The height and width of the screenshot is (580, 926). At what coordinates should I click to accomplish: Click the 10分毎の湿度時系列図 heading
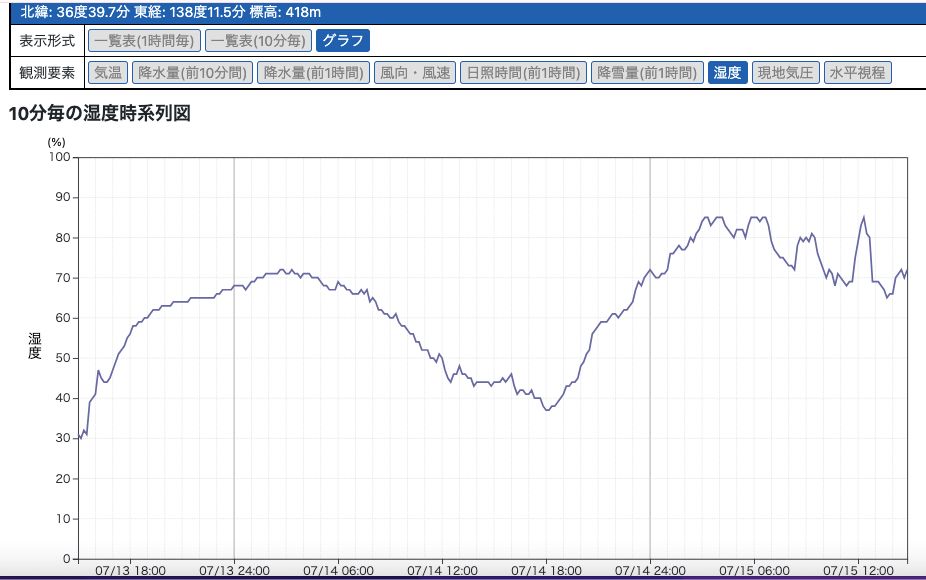click(x=99, y=113)
